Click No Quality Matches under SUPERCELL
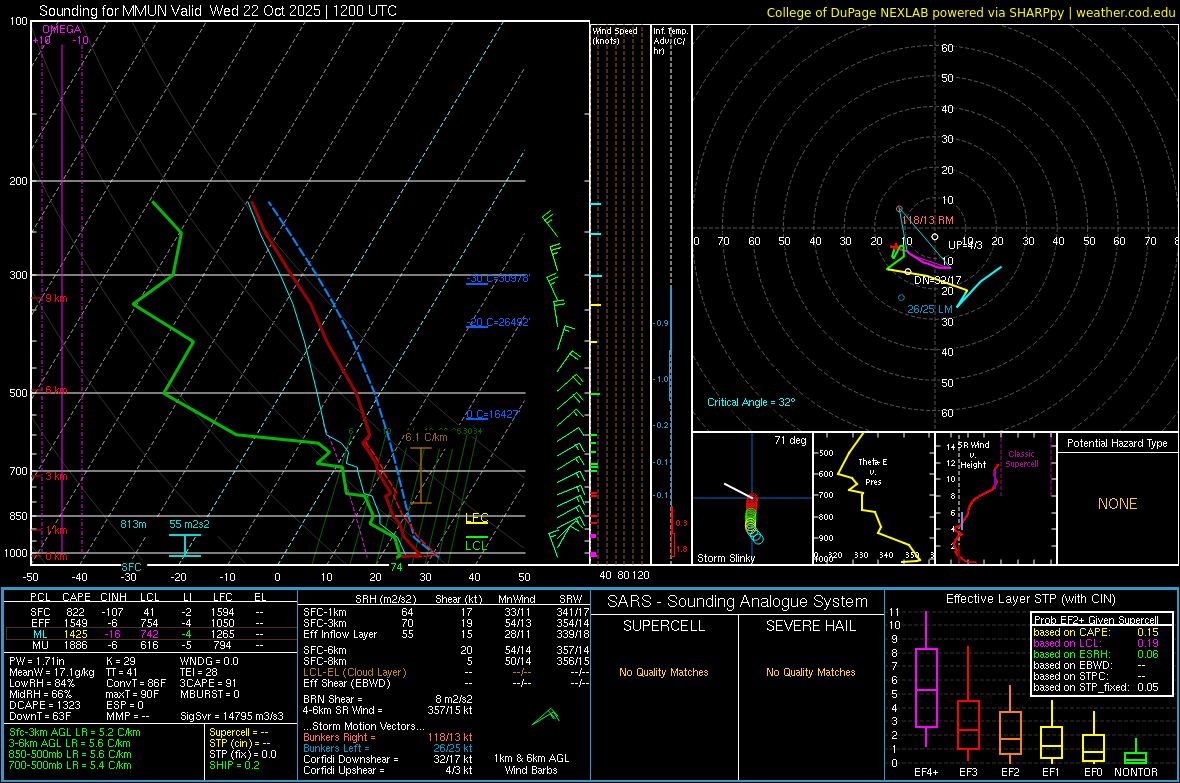The width and height of the screenshot is (1180, 783). 664,672
